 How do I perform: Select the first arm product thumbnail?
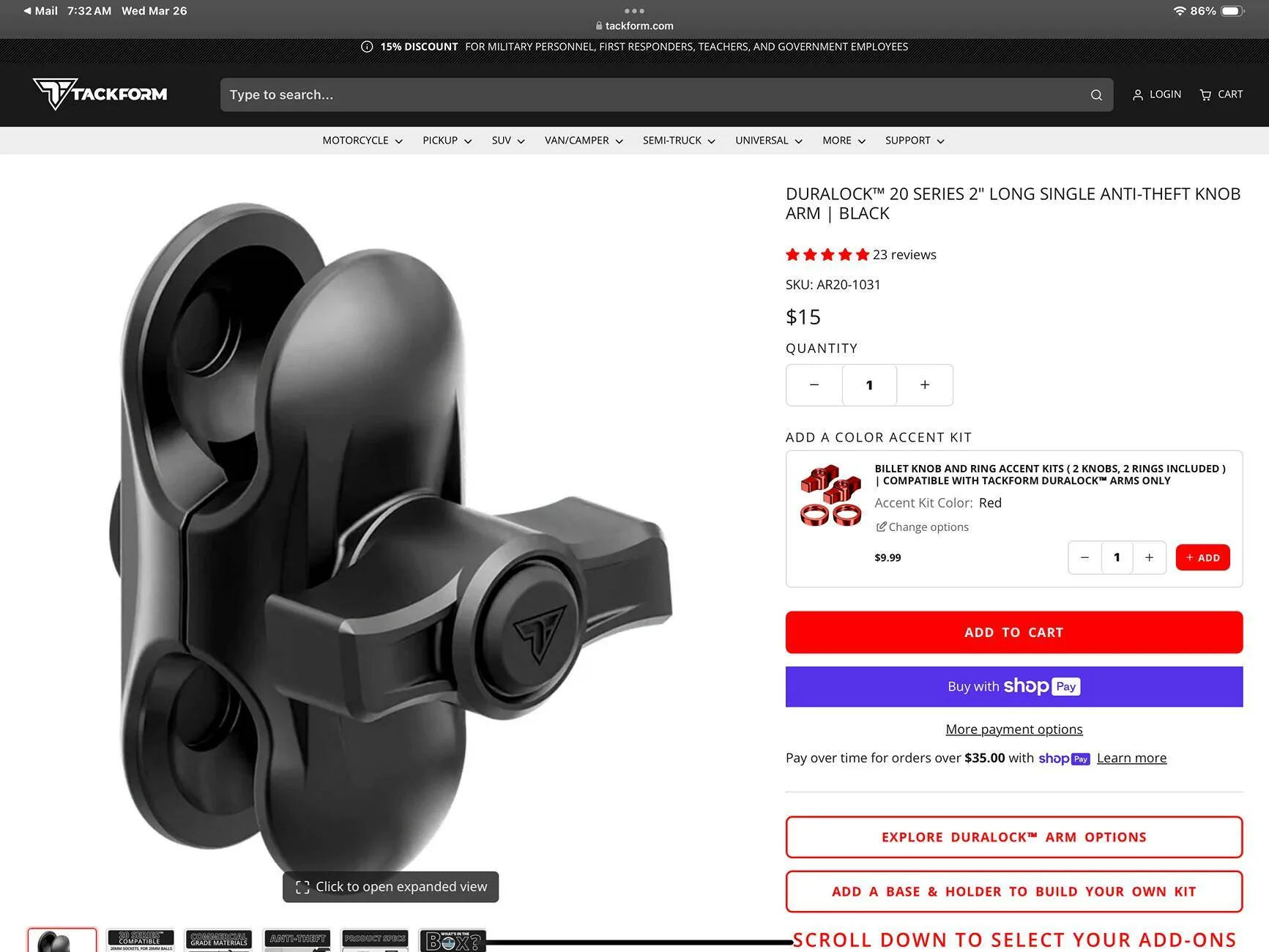(62, 940)
